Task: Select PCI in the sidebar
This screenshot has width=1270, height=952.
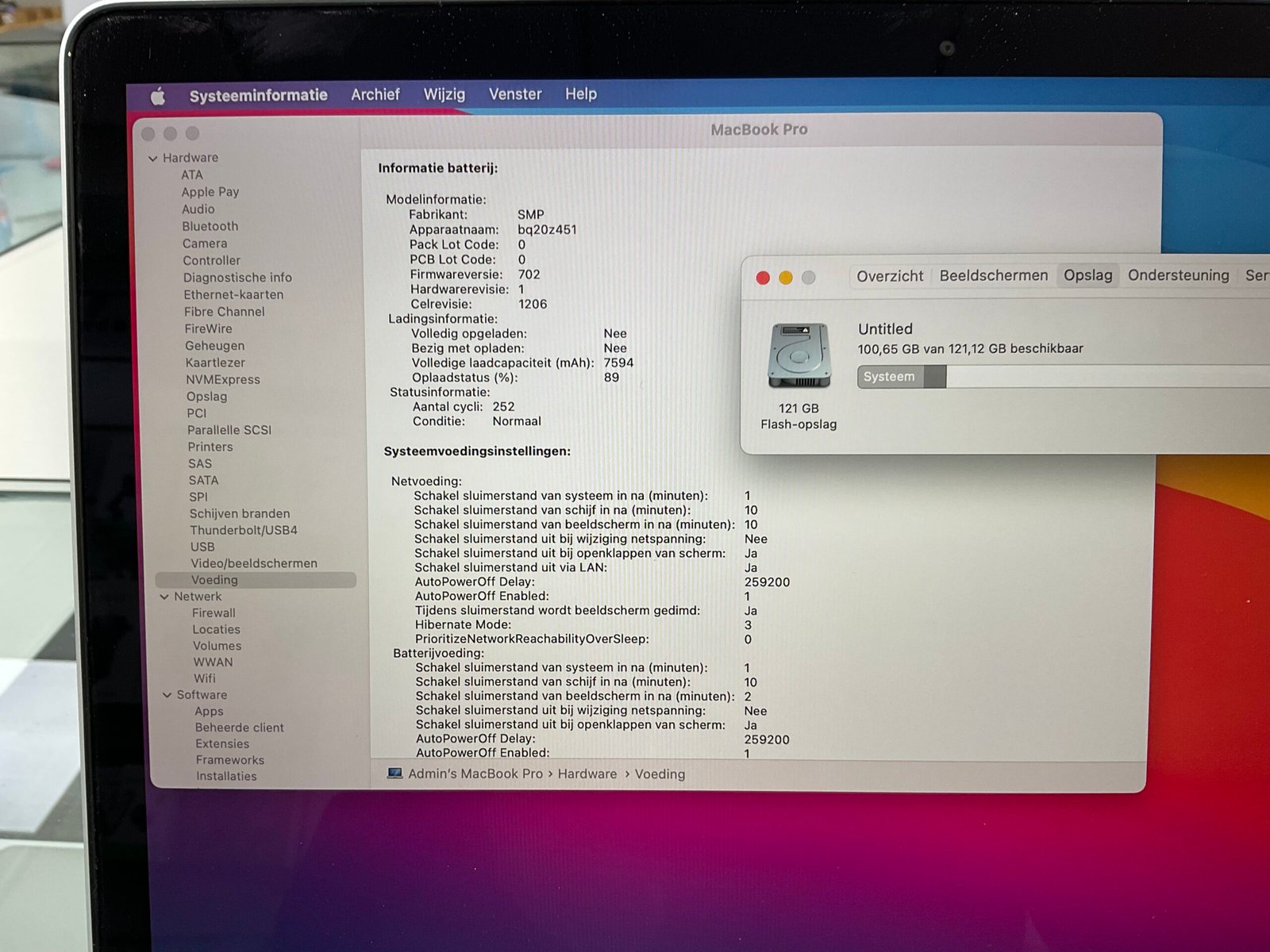Action: 197,413
